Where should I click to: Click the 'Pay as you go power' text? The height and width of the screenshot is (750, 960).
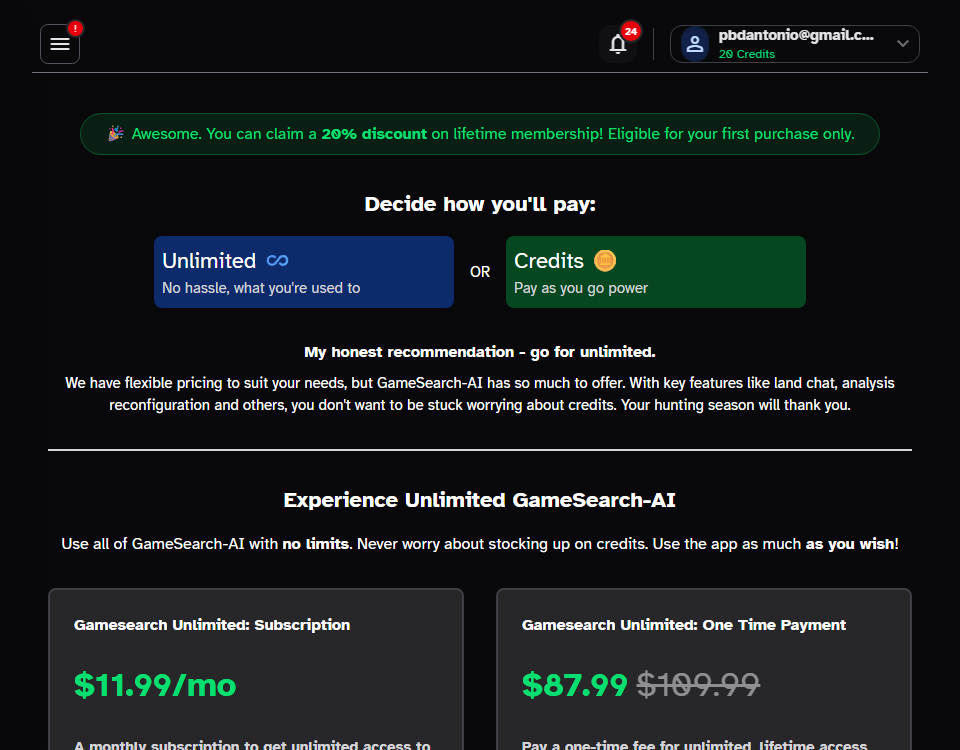coord(581,288)
